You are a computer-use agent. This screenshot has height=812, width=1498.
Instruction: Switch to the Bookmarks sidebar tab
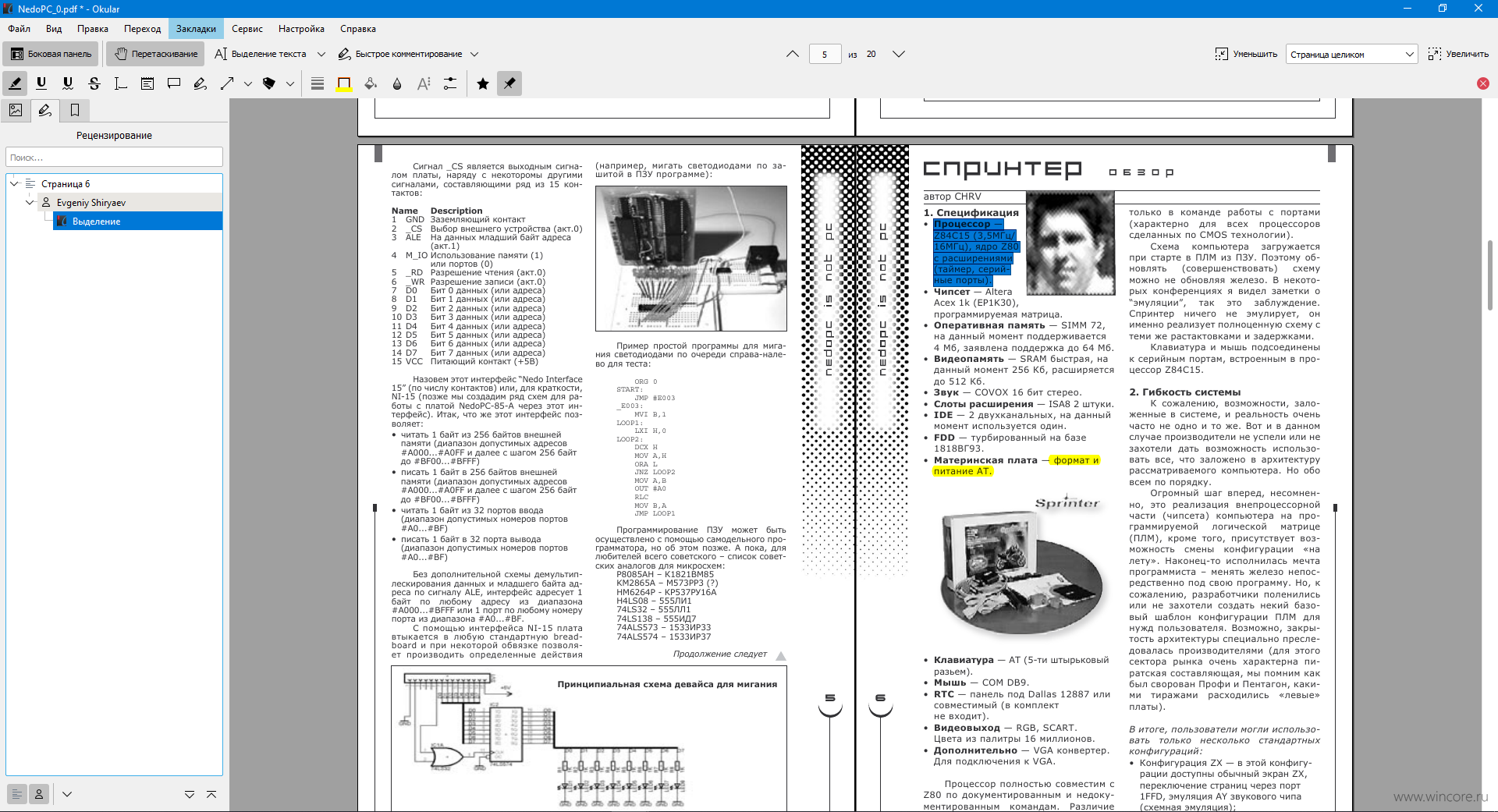(75, 110)
